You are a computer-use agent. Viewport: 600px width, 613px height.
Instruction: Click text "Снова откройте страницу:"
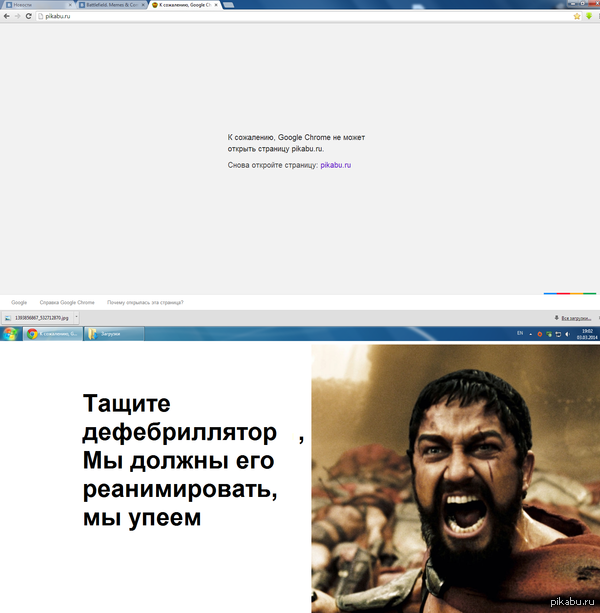[273, 165]
